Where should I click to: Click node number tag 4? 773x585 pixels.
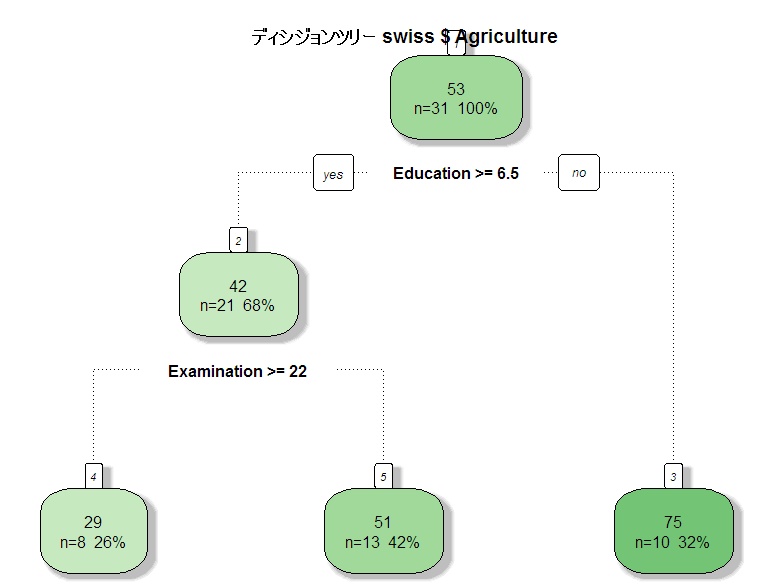click(x=94, y=476)
